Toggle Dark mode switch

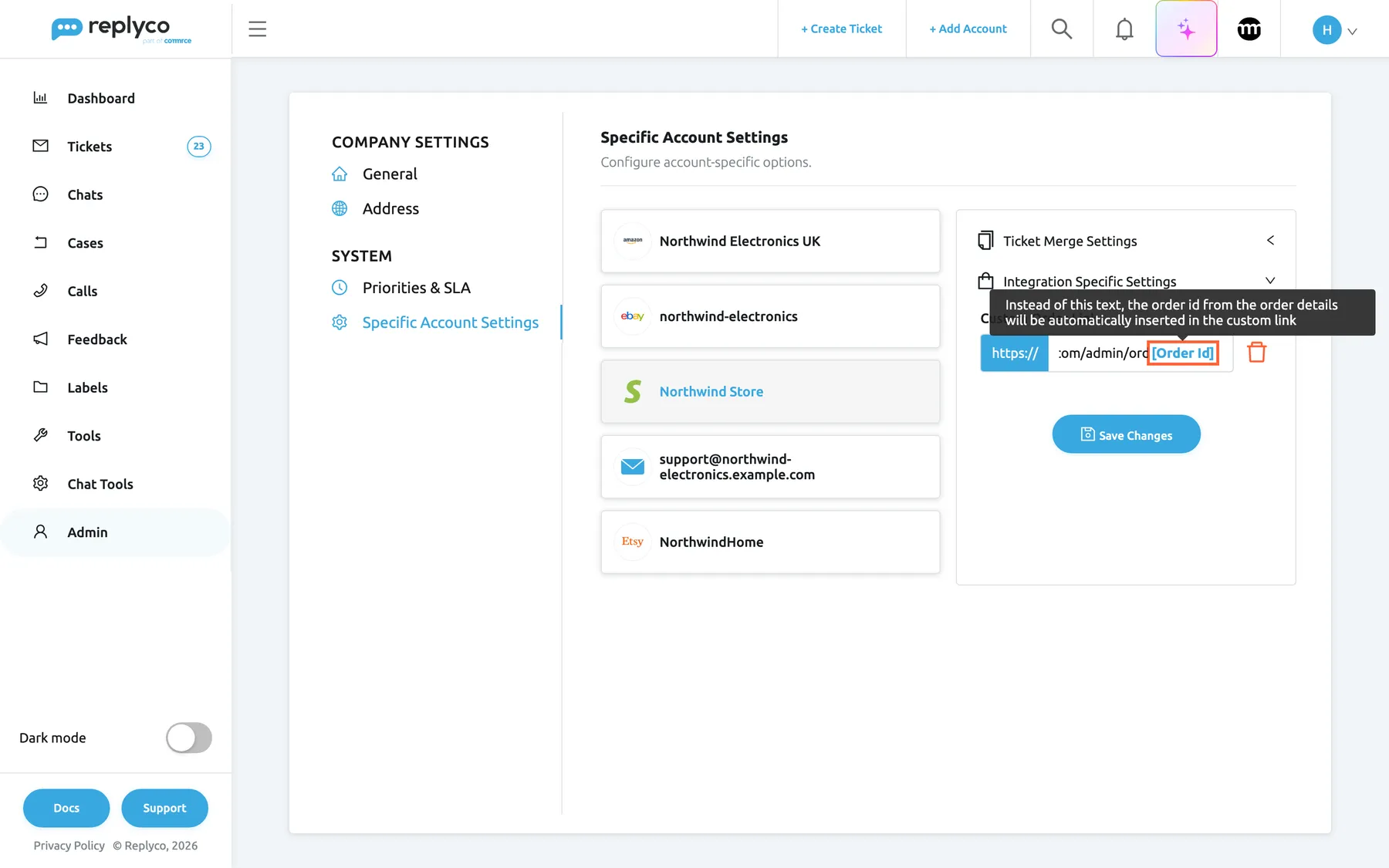tap(189, 738)
